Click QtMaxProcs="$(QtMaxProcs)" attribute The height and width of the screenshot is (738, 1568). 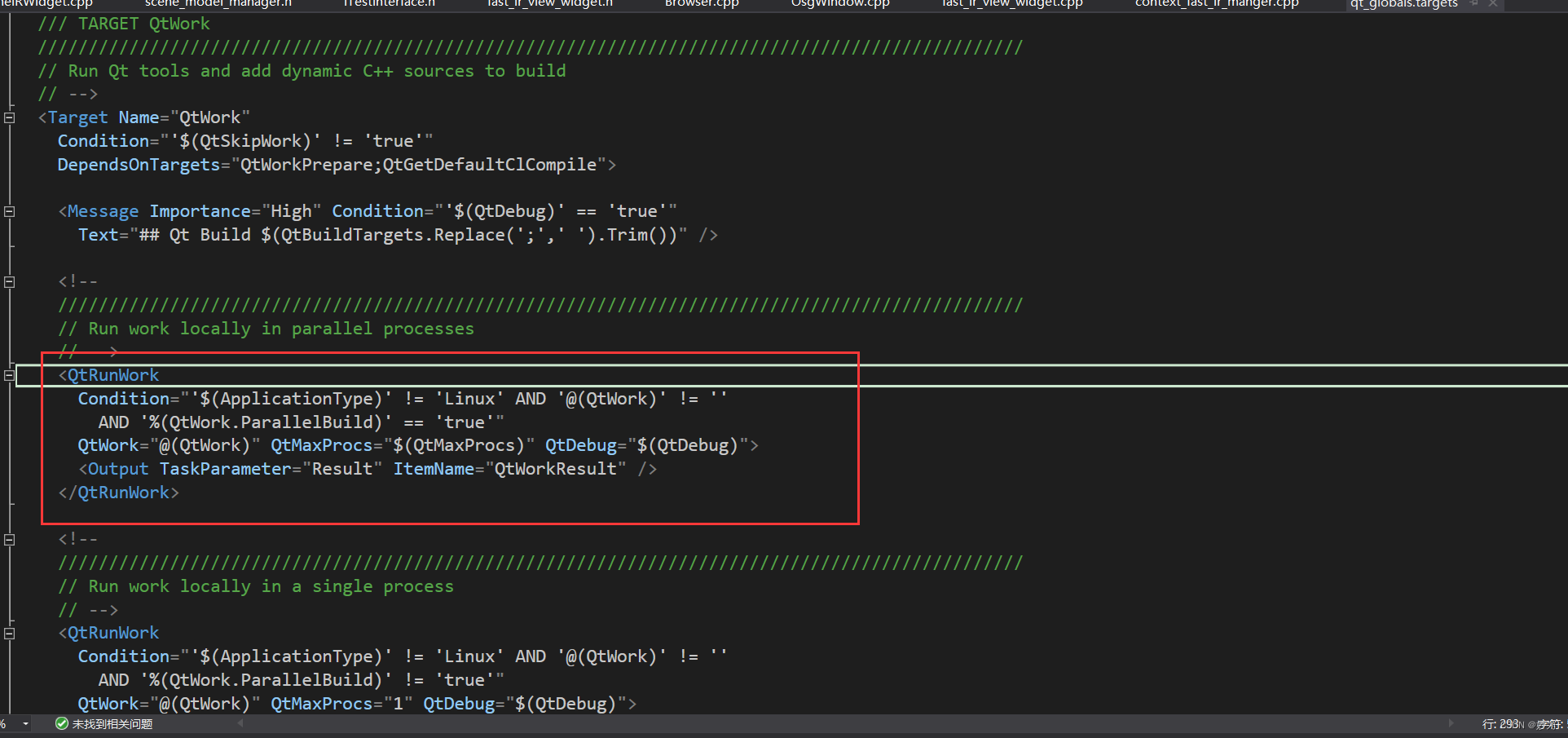point(403,445)
